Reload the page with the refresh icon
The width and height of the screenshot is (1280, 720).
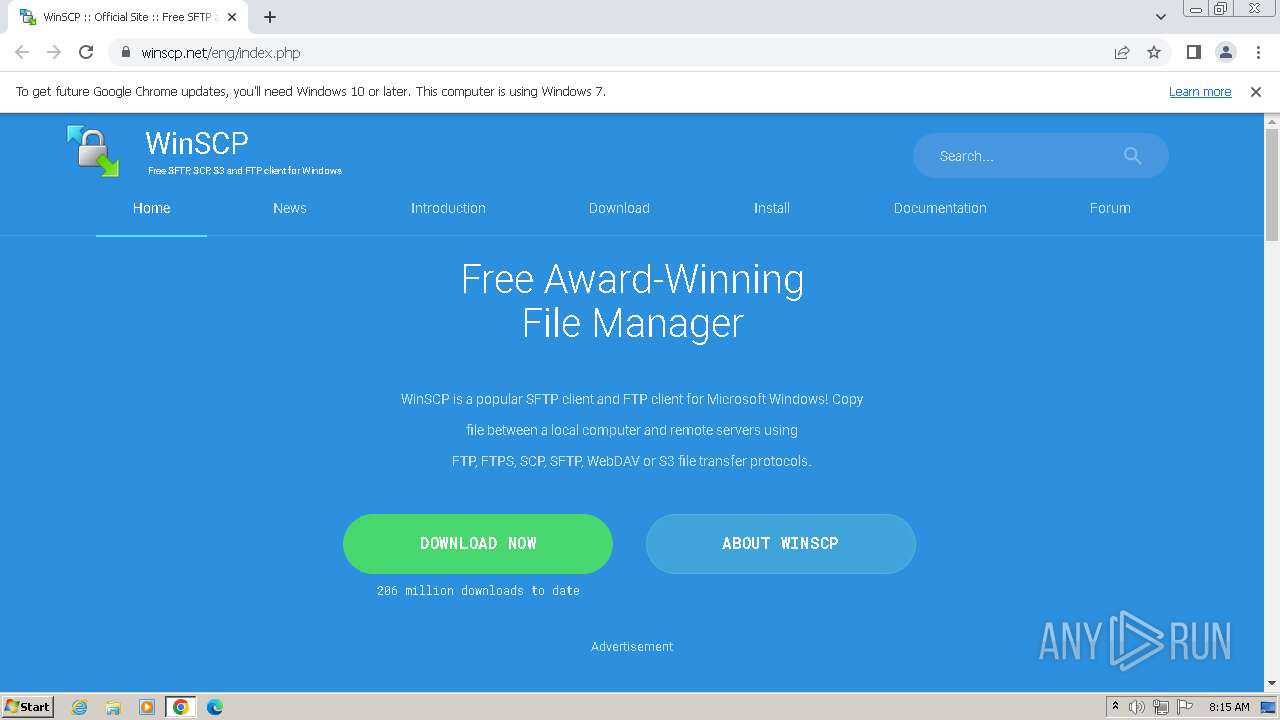point(86,53)
